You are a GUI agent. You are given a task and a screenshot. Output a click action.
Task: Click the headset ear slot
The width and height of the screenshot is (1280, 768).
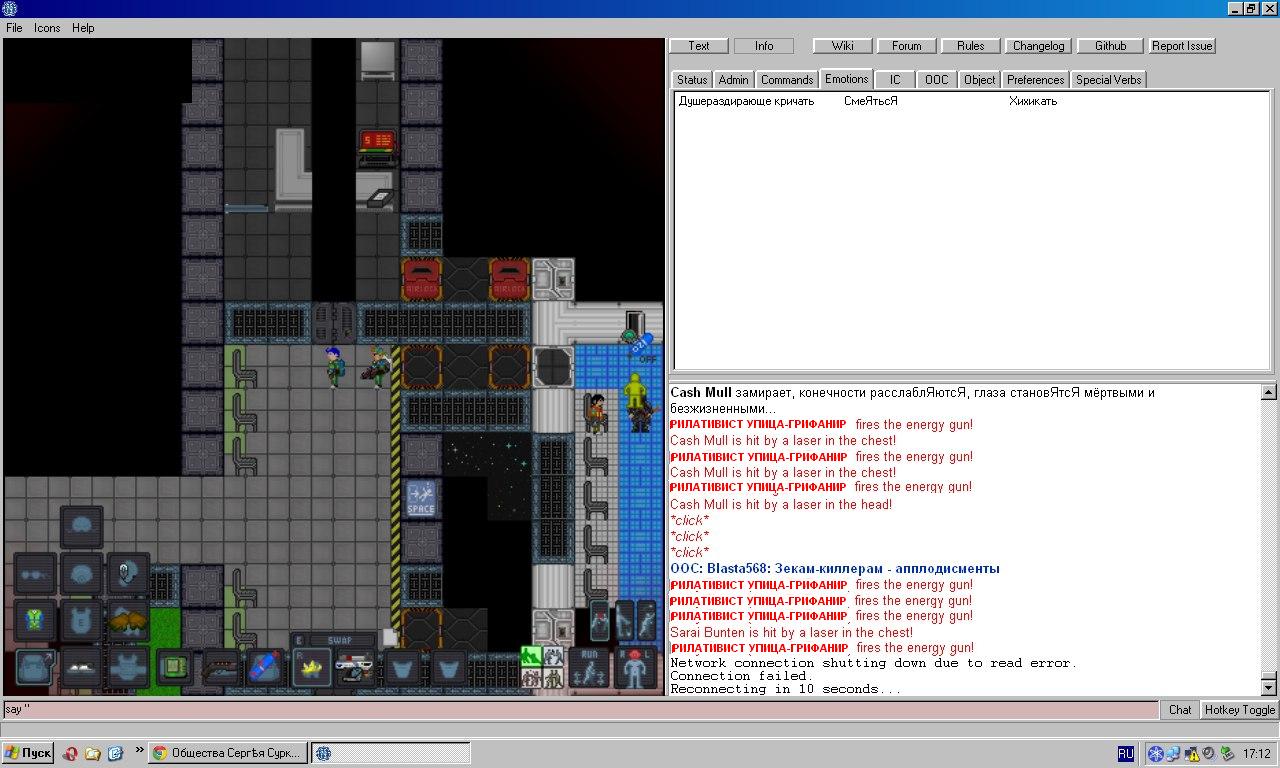[x=128, y=574]
